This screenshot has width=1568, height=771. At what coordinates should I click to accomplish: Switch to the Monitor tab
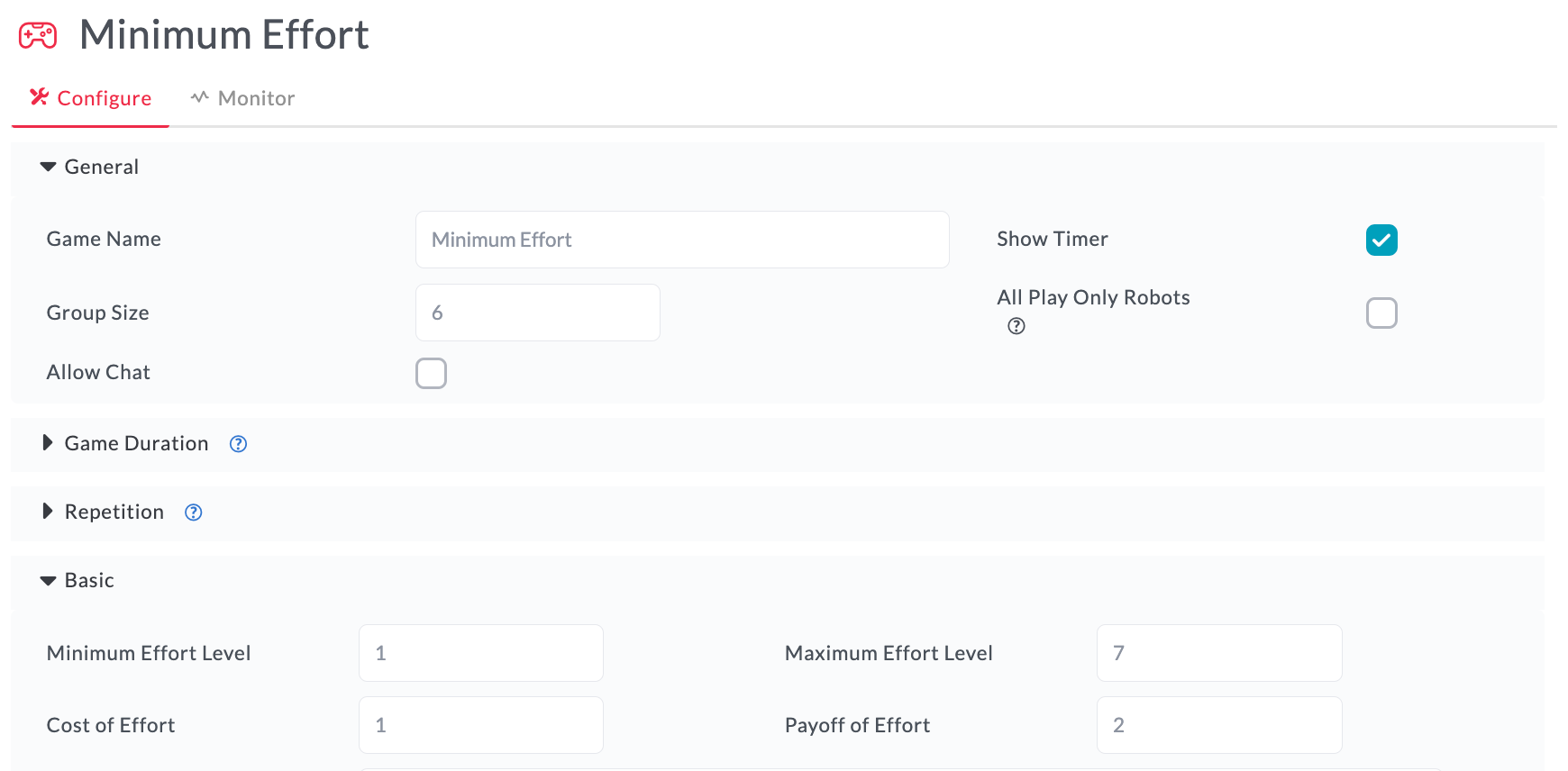[242, 98]
